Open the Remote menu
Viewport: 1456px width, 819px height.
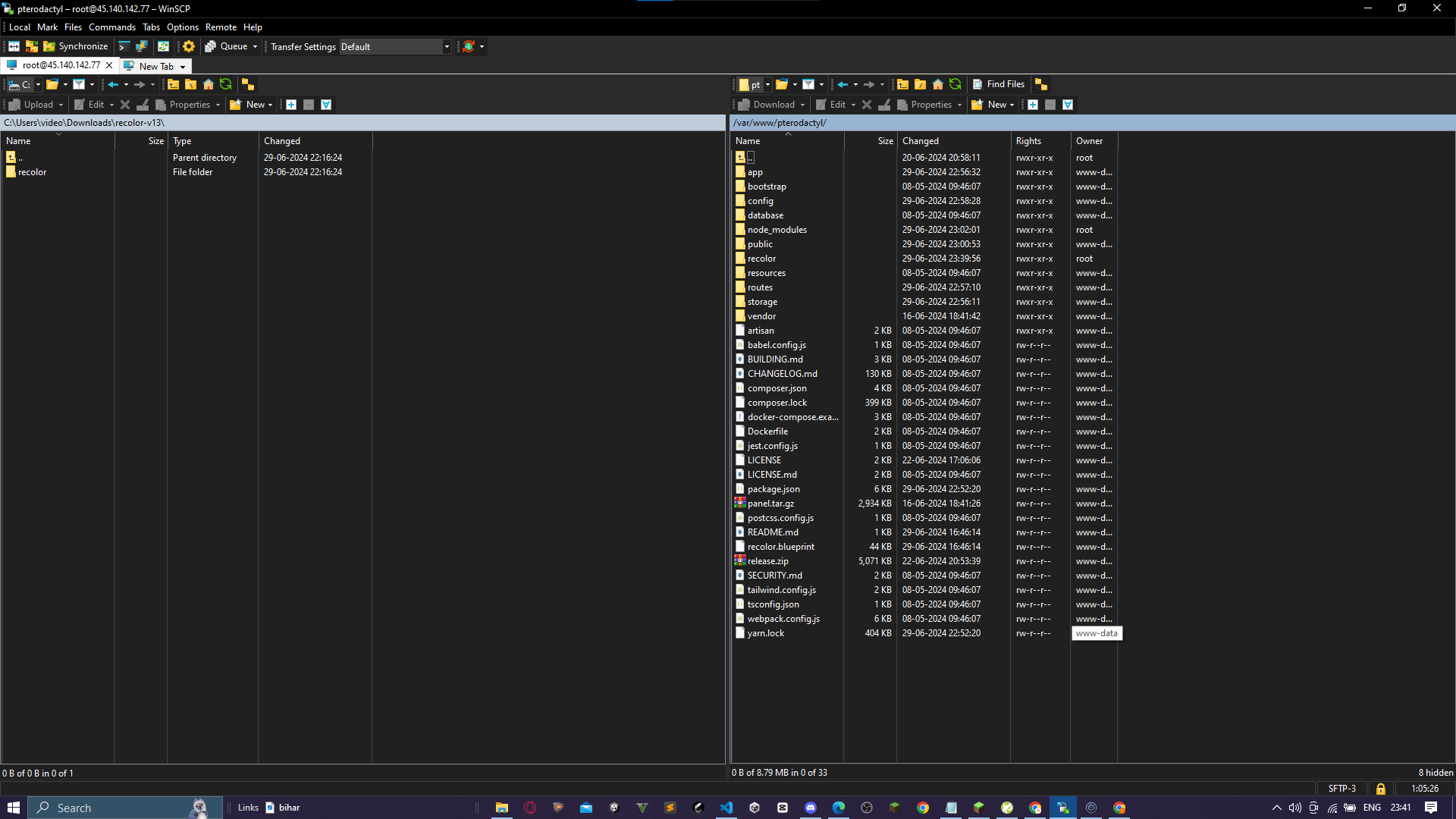tap(221, 27)
